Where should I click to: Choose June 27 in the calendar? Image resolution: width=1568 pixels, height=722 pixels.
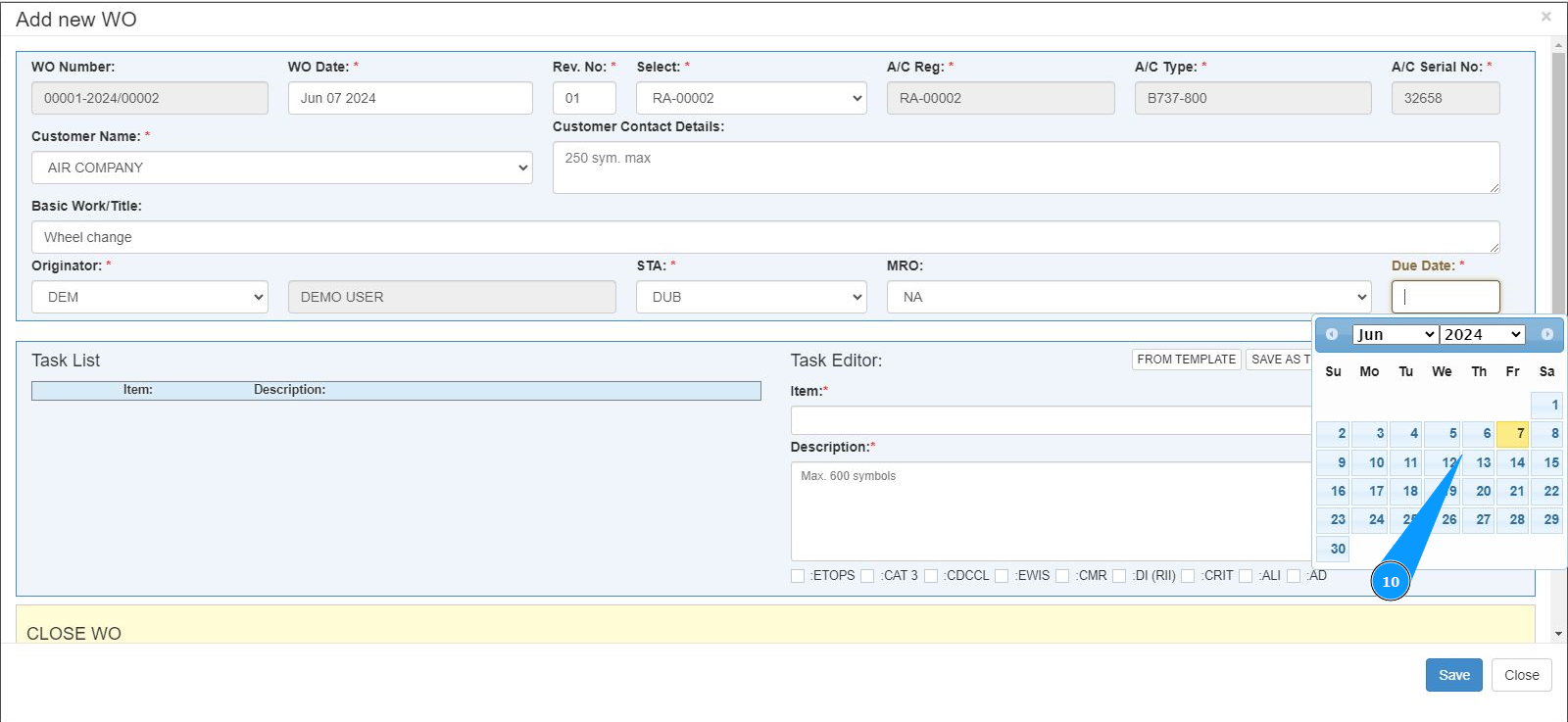point(1479,519)
